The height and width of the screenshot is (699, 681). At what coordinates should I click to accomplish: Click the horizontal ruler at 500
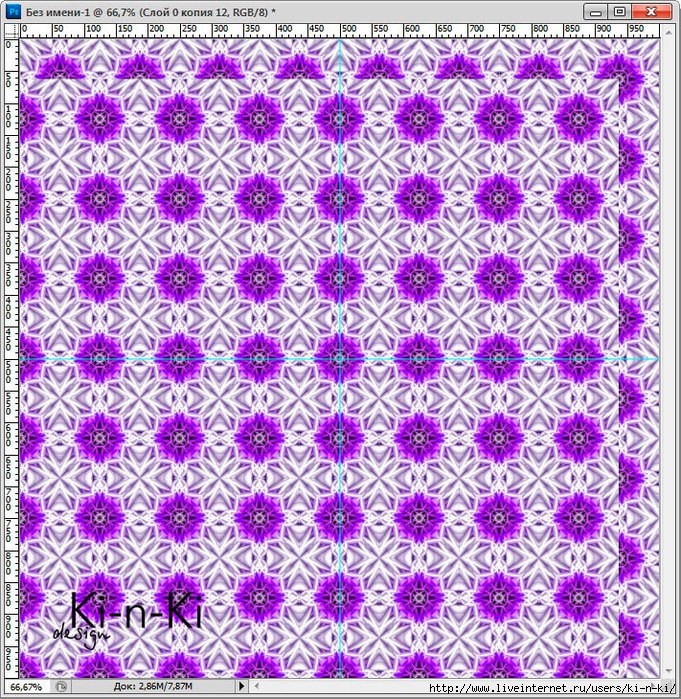(349, 29)
